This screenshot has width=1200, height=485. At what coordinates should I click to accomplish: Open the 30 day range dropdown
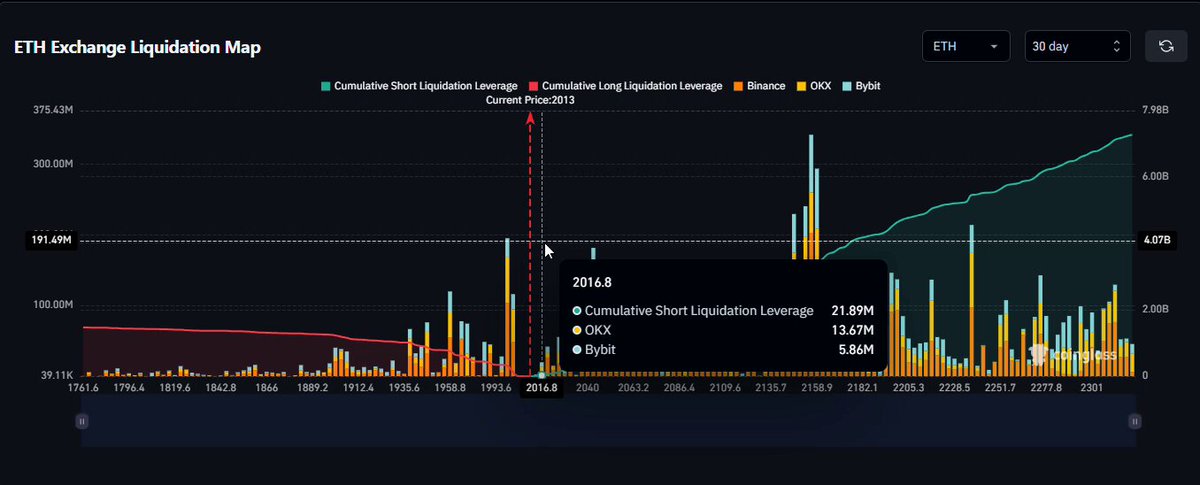(x=1077, y=46)
